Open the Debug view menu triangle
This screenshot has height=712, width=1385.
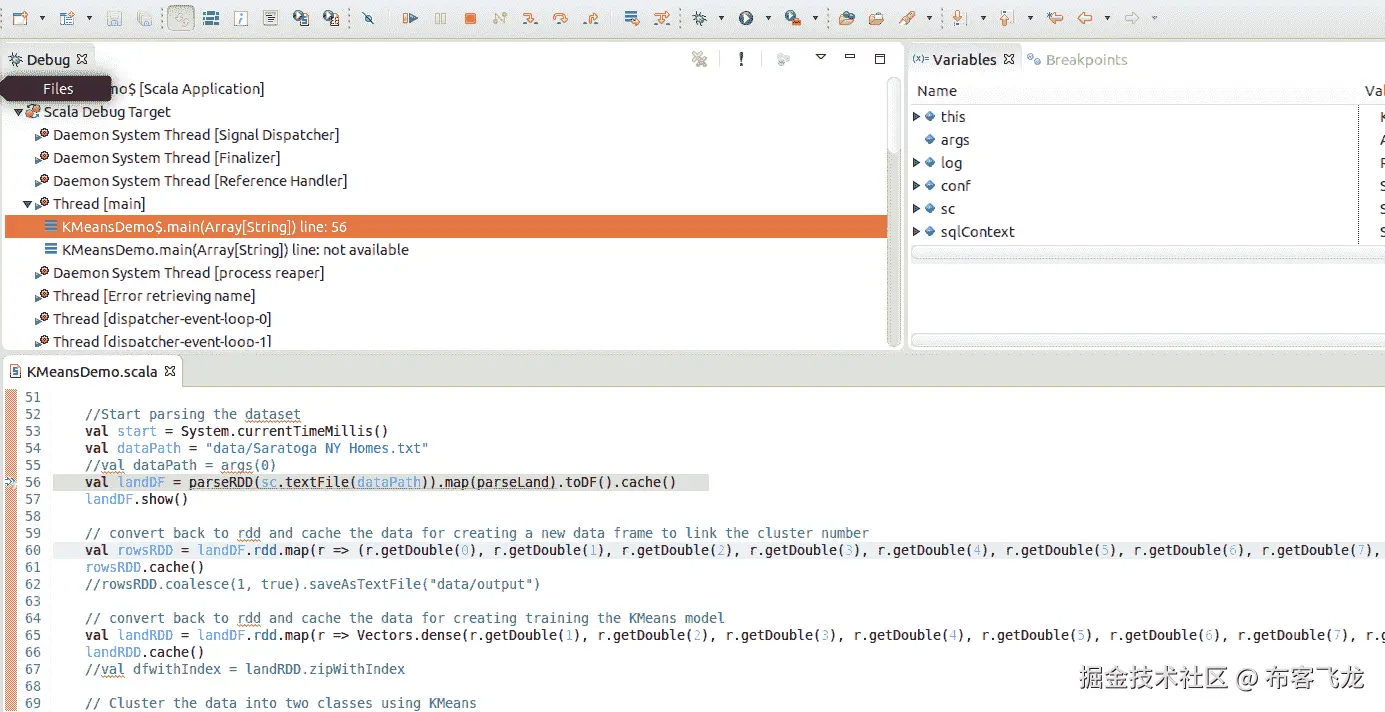(x=821, y=57)
